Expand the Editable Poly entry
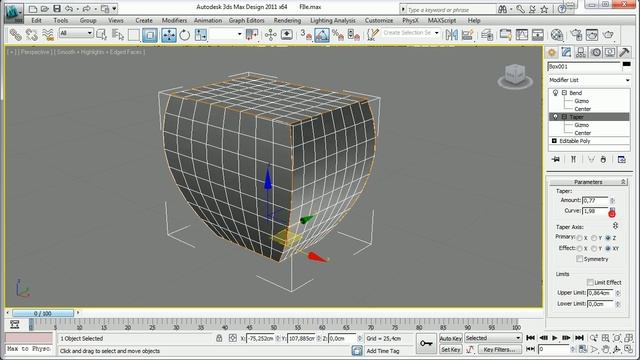 click(x=554, y=141)
